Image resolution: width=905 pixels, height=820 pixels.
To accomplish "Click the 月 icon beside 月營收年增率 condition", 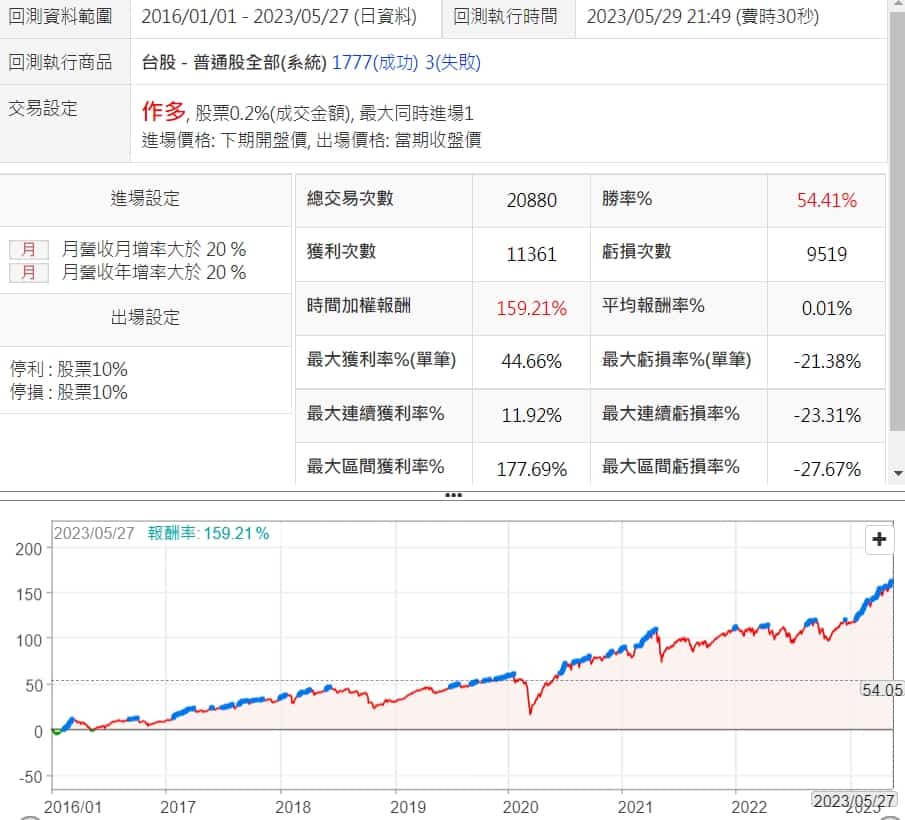I will tap(29, 272).
